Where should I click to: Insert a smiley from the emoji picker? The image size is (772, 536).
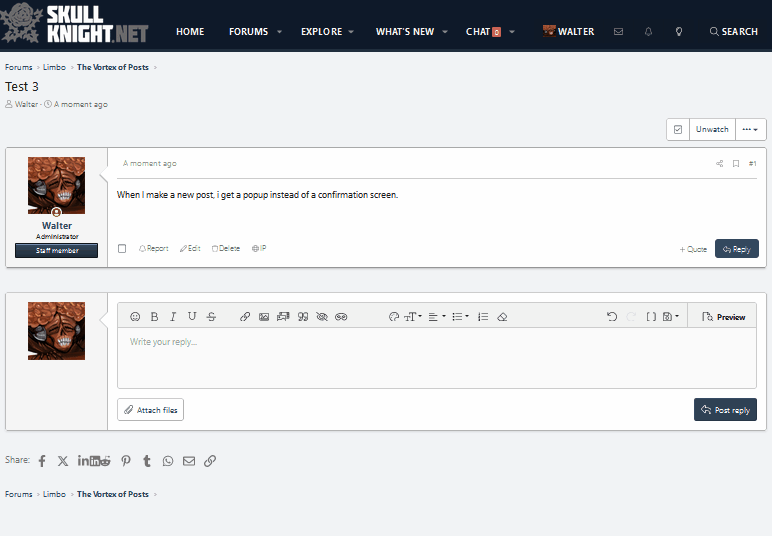coord(136,317)
